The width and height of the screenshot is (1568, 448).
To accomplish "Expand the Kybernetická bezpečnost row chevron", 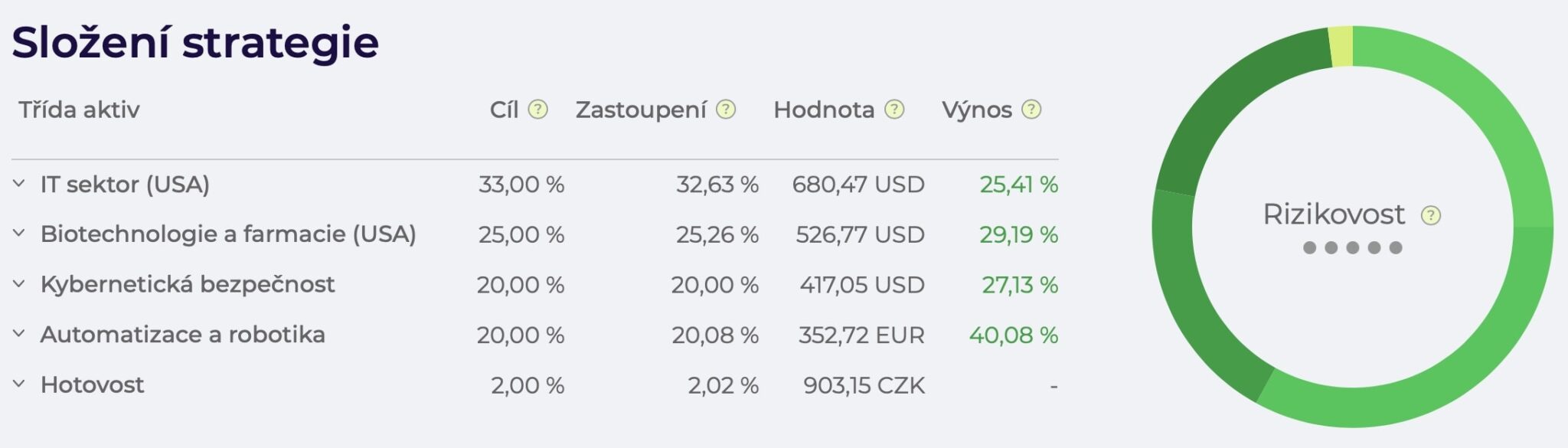I will (19, 284).
